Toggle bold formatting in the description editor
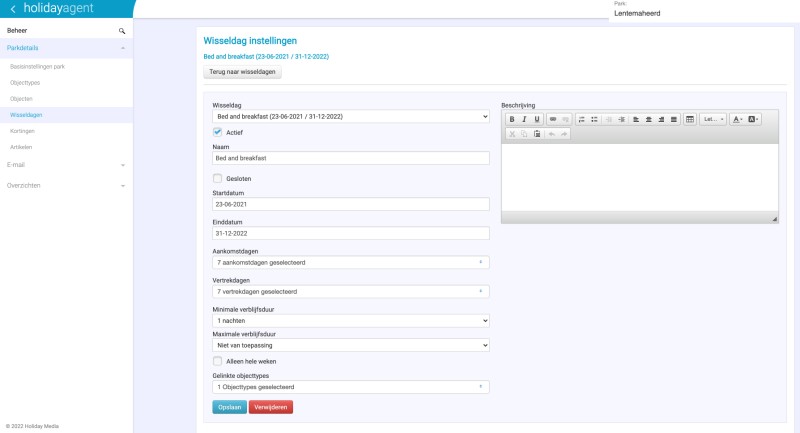 pyautogui.click(x=512, y=119)
